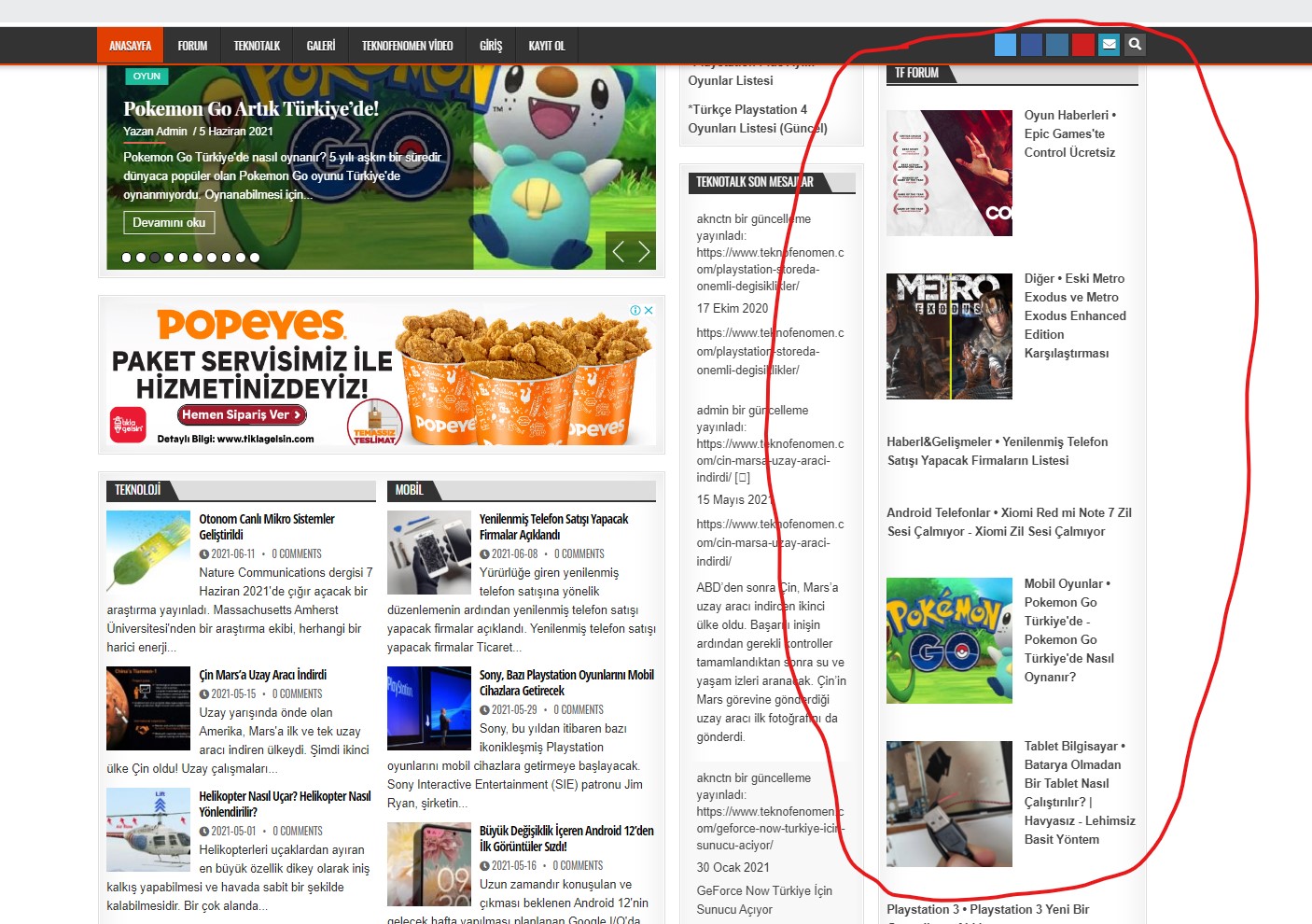Open ad info icon on Popeyes banner

635,310
